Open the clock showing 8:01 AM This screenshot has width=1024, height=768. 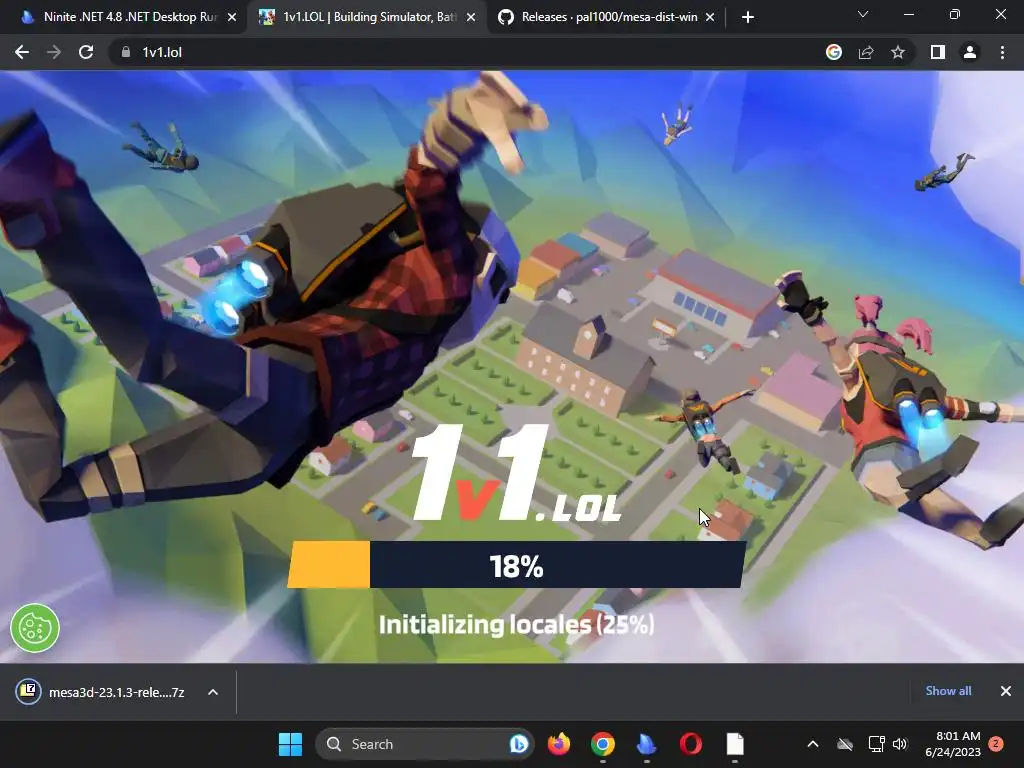pyautogui.click(x=953, y=744)
